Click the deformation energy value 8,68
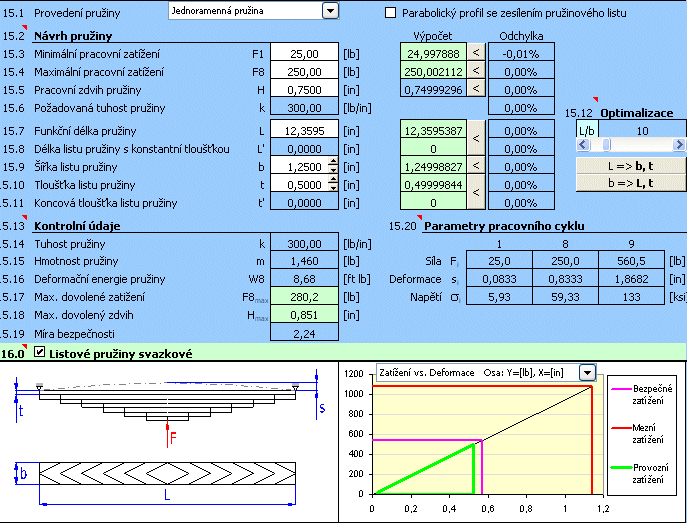687x523 pixels. click(x=304, y=279)
